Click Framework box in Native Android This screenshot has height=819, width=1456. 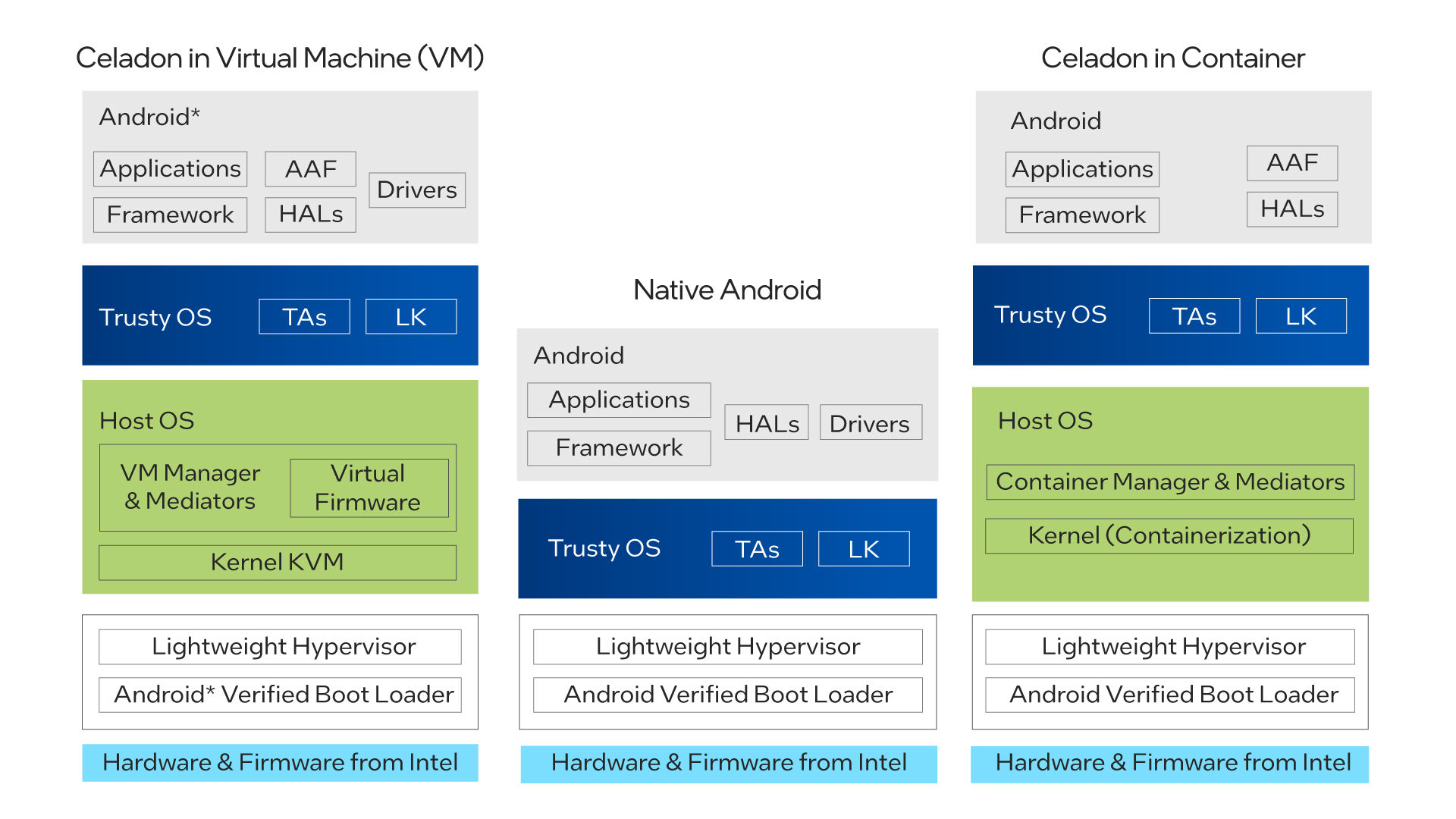pos(619,448)
